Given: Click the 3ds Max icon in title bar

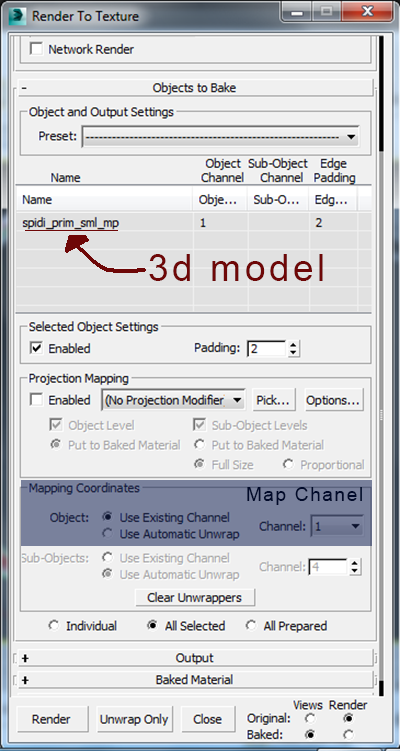Looking at the screenshot, I should tap(17, 15).
